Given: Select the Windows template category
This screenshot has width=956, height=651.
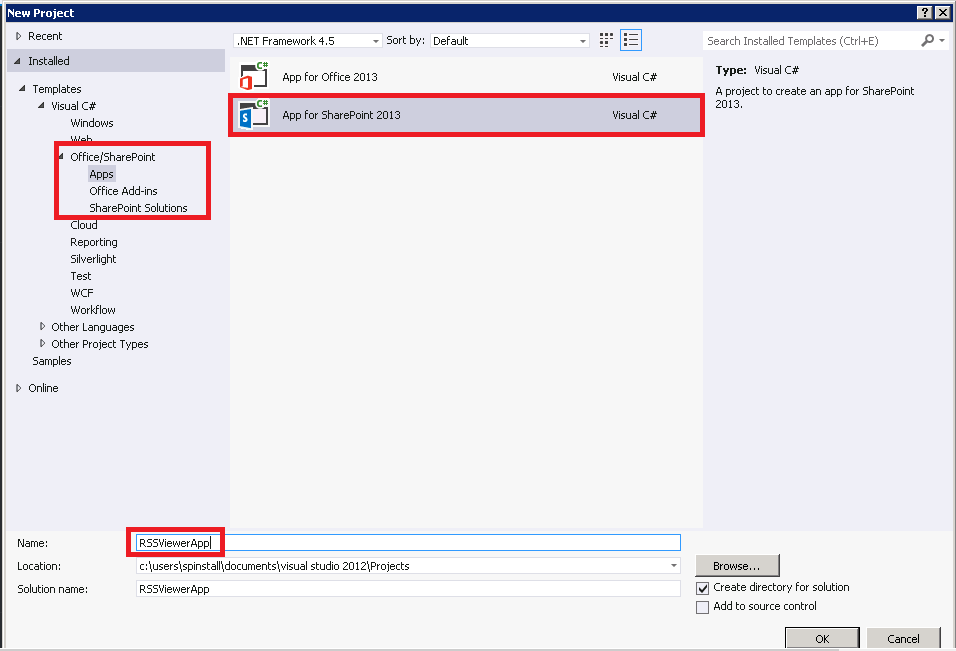Looking at the screenshot, I should click(x=92, y=123).
